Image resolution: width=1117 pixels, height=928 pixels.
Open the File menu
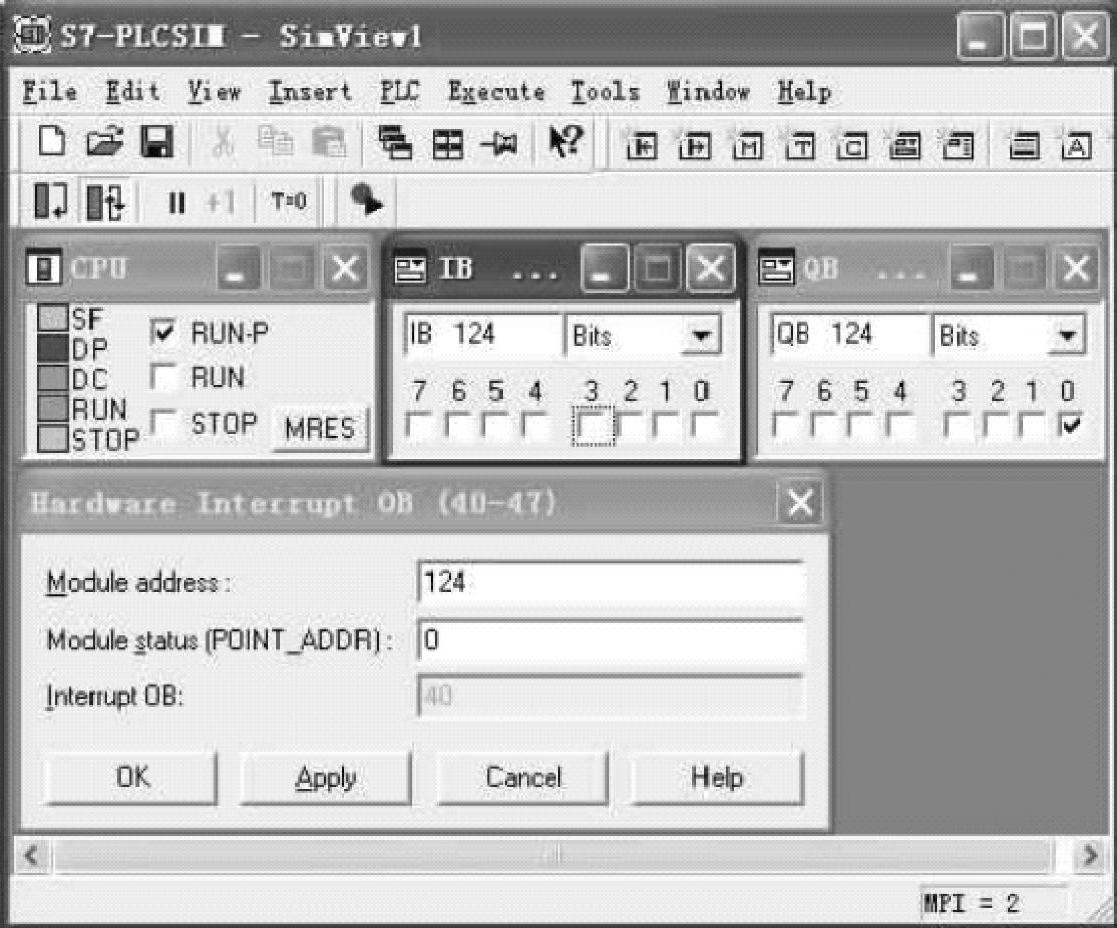(50, 92)
